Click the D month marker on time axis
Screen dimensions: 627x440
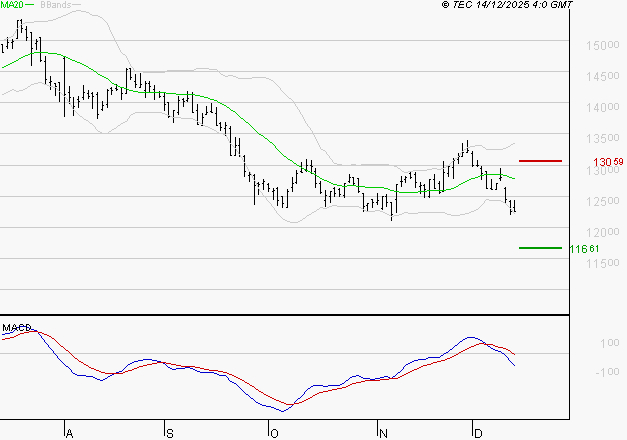[478, 433]
